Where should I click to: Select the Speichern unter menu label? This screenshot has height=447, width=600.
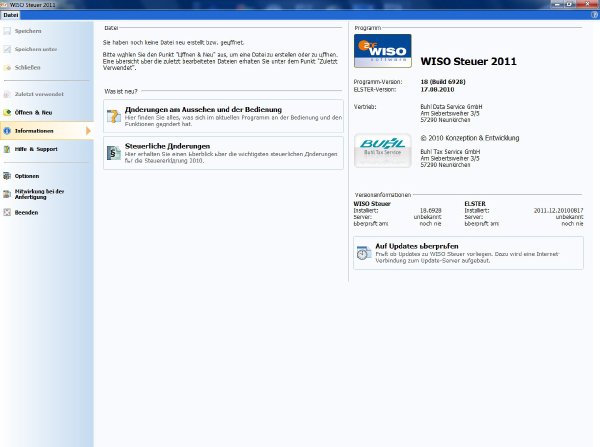[36, 49]
